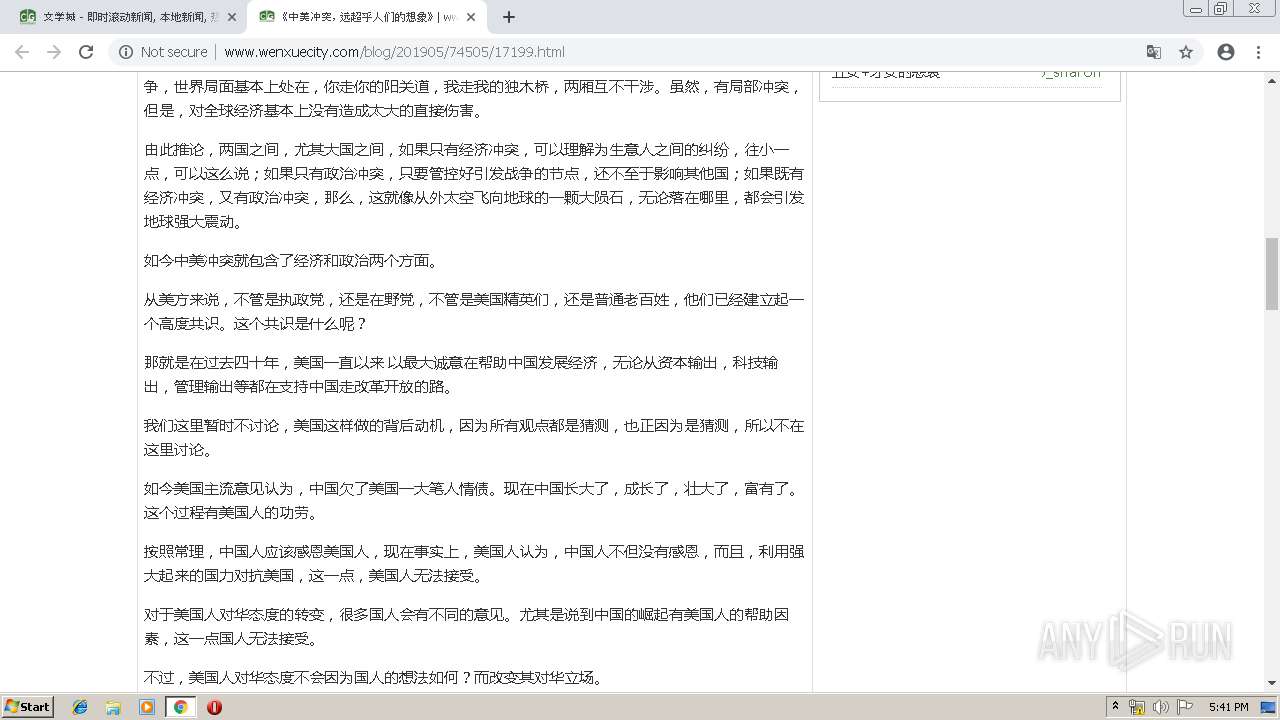
Task: Open the Not secure site information
Action: click(x=163, y=52)
